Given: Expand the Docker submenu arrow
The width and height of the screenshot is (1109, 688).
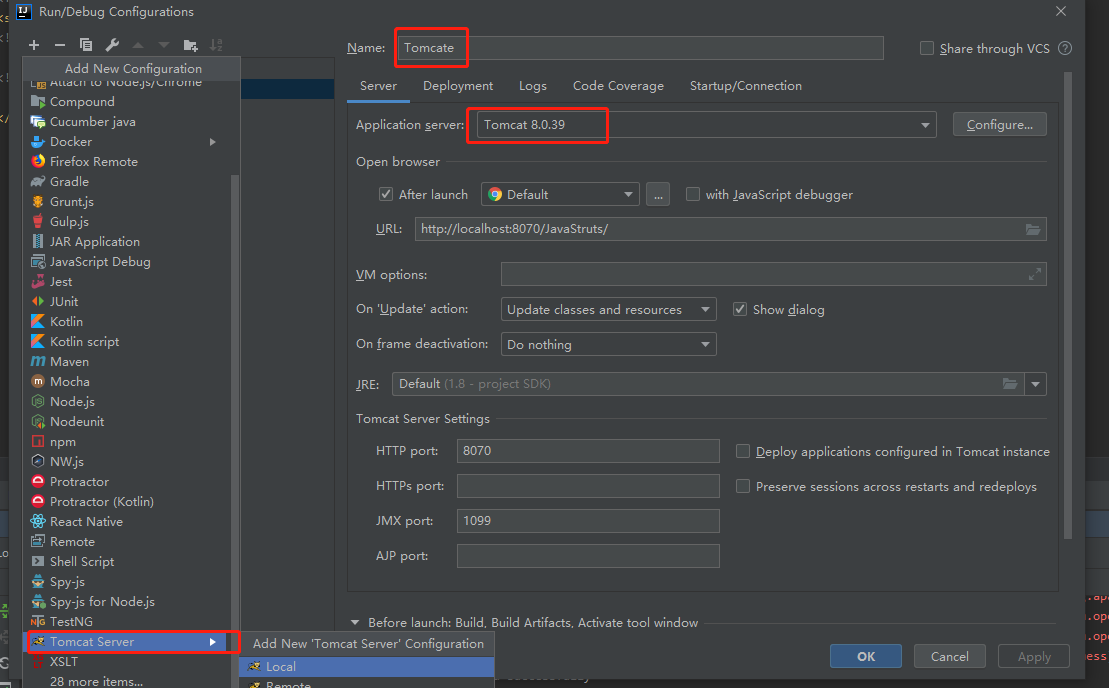Looking at the screenshot, I should tap(212, 142).
